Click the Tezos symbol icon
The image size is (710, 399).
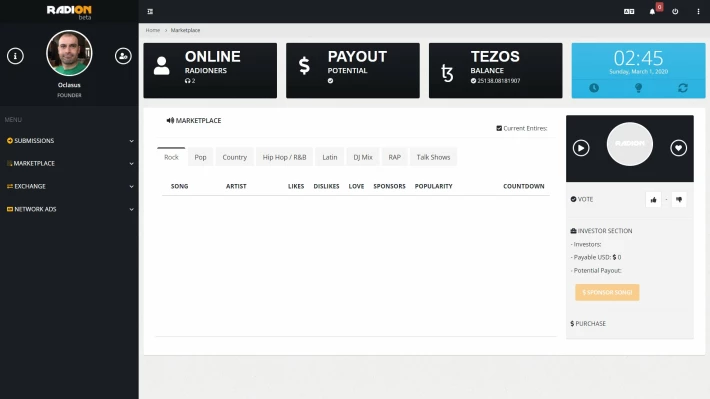(x=447, y=73)
